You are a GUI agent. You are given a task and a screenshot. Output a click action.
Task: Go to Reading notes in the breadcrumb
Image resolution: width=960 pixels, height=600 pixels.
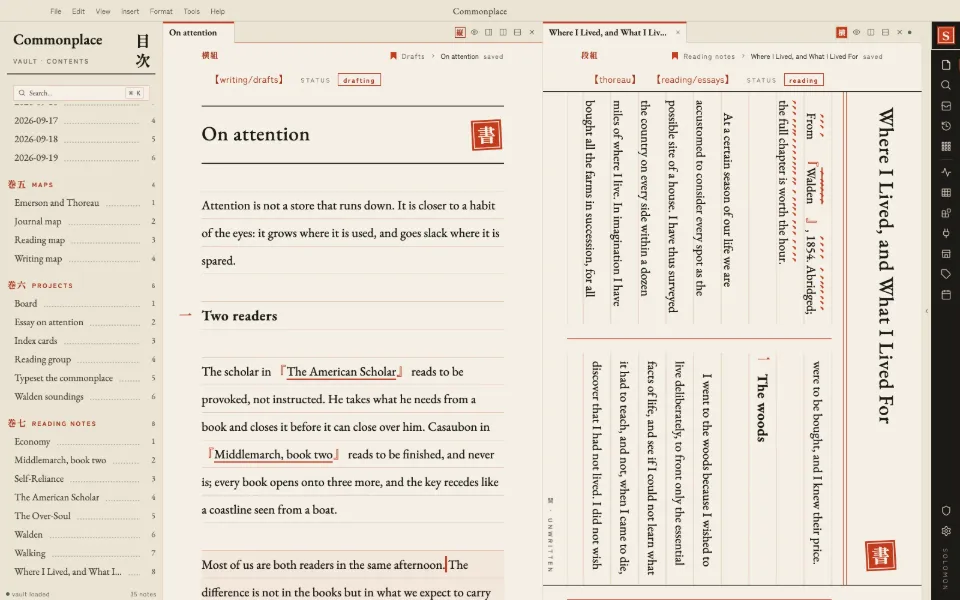click(x=708, y=56)
